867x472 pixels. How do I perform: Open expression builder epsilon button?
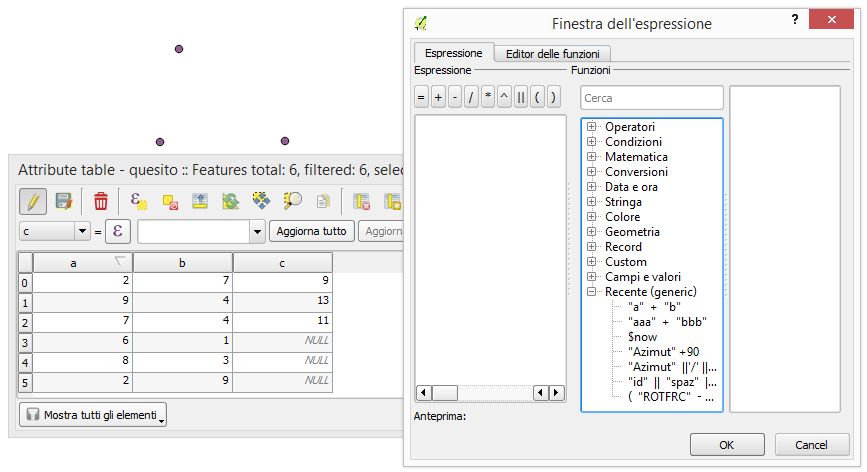pos(117,231)
